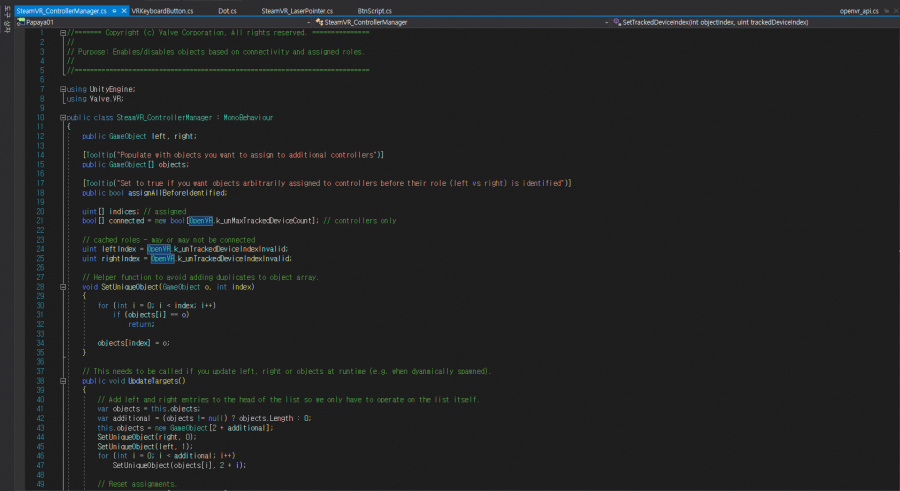This screenshot has height=491, width=900.
Task: Click the "uint[] indices" declaration
Action: (111, 211)
